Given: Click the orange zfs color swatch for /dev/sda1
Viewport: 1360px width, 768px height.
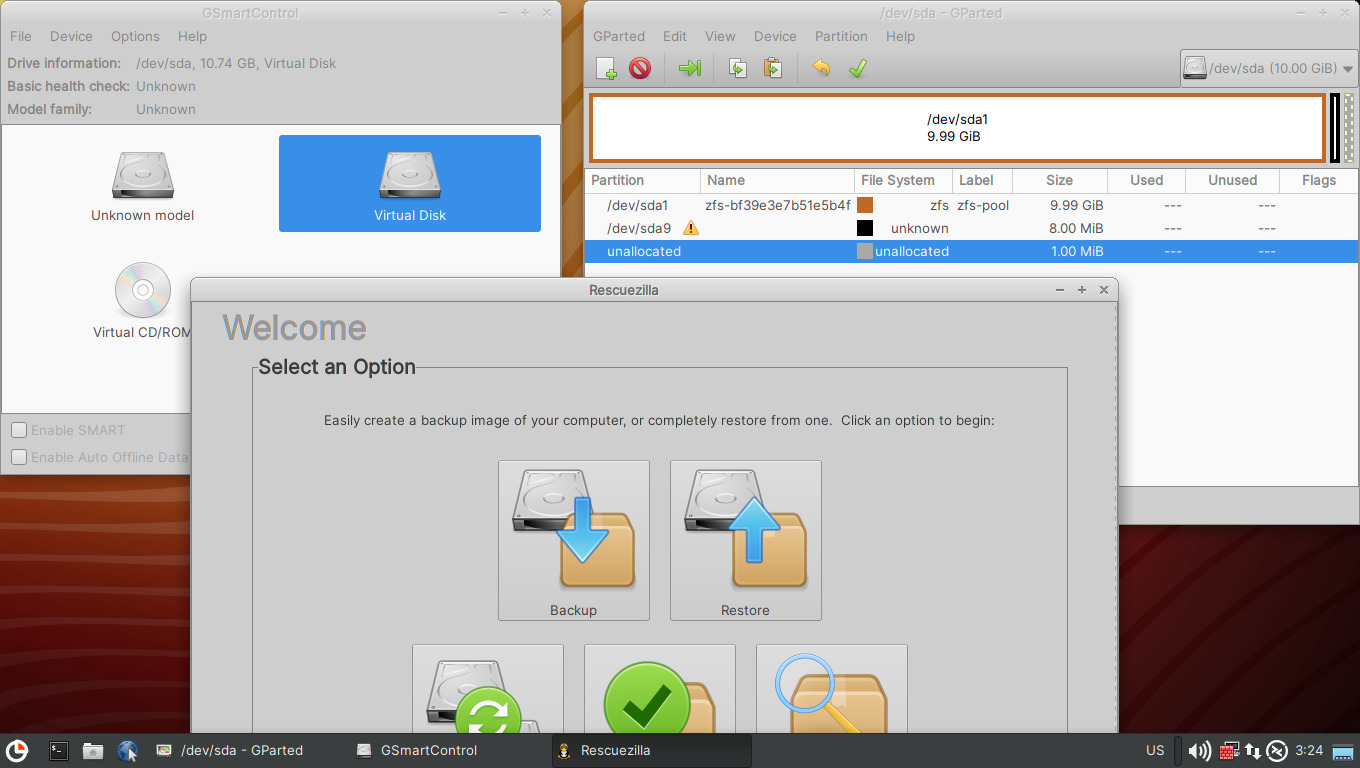Looking at the screenshot, I should click(x=865, y=205).
